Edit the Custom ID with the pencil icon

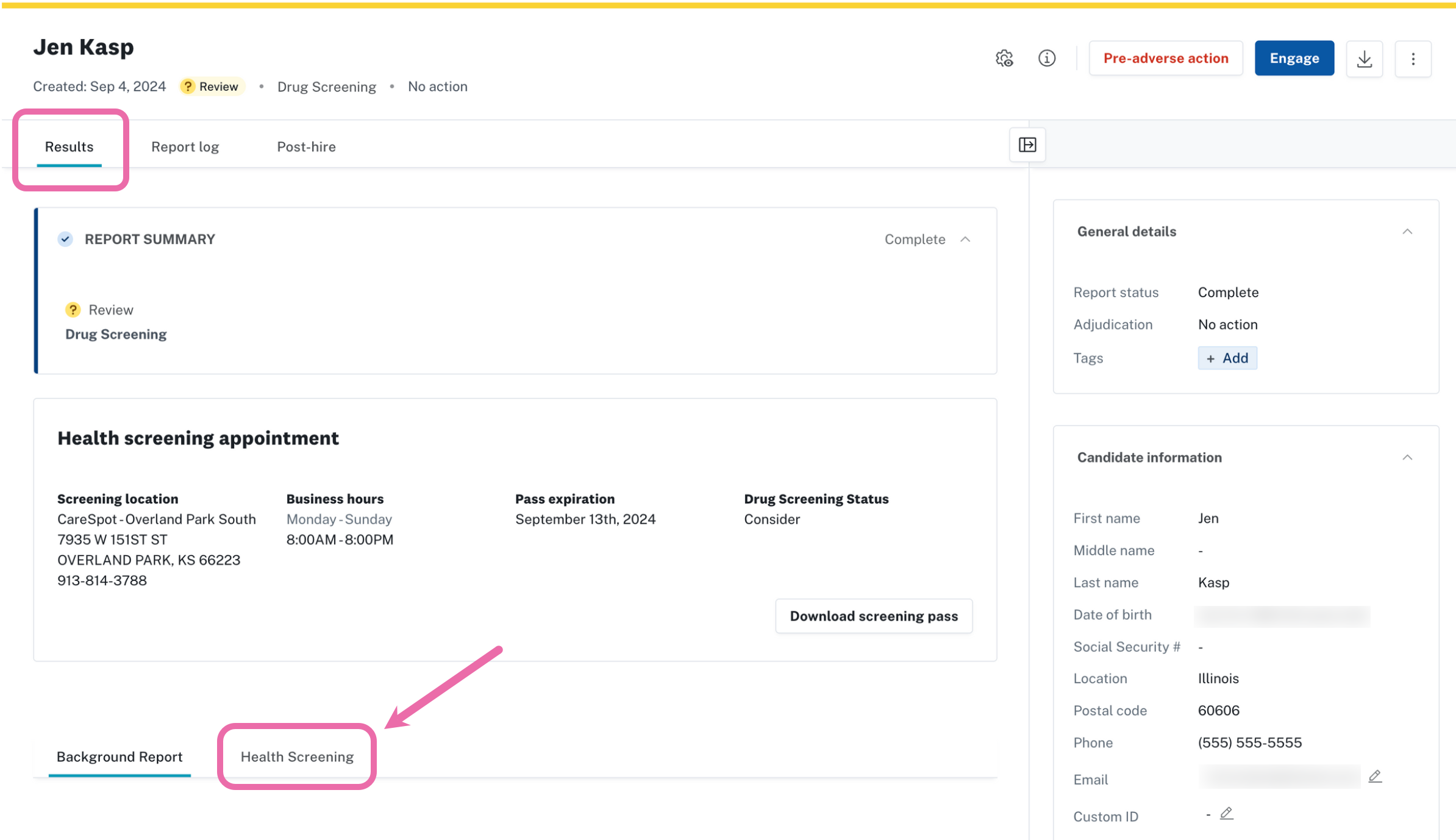[x=1227, y=814]
